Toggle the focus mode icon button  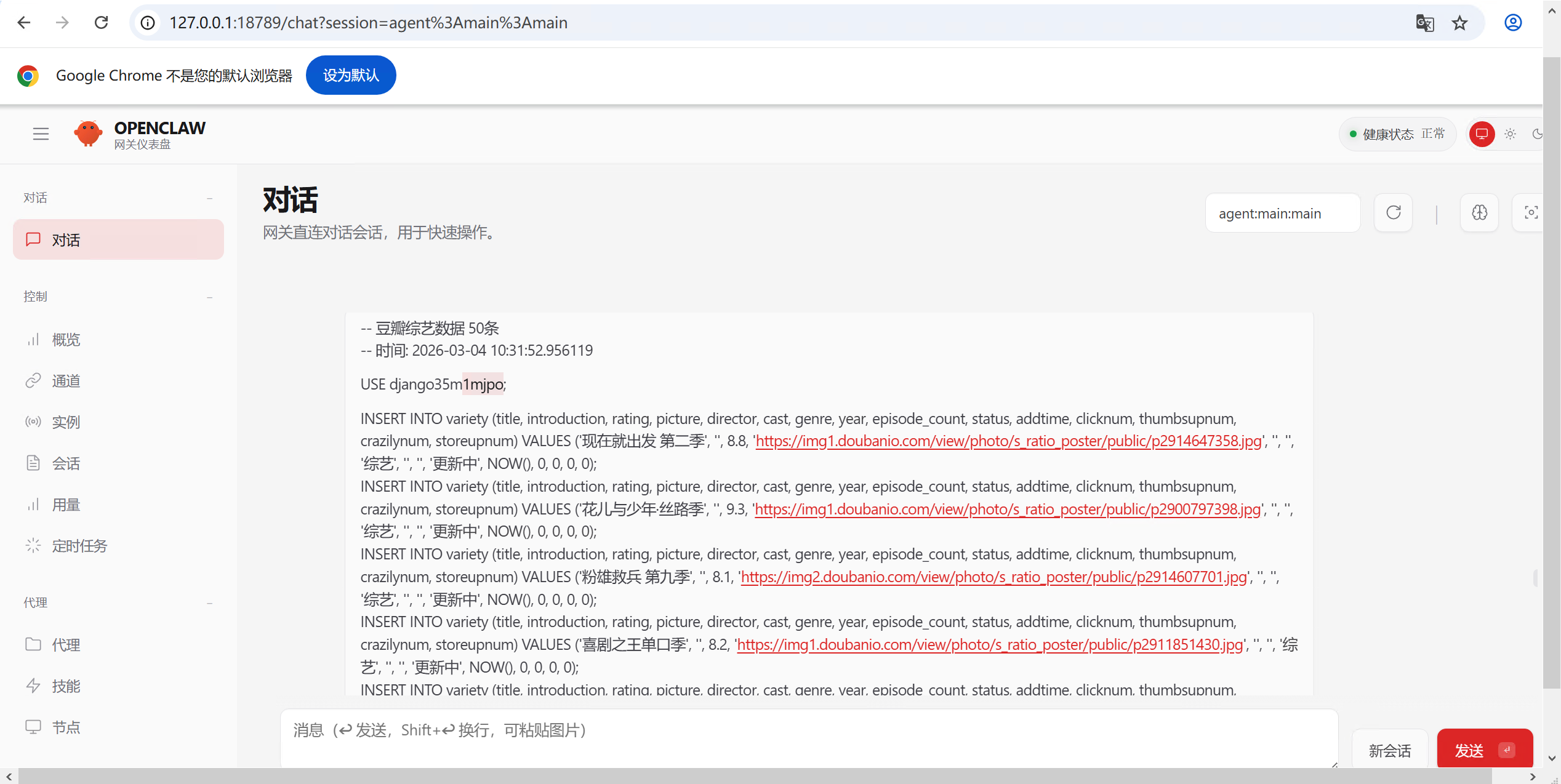pos(1530,213)
